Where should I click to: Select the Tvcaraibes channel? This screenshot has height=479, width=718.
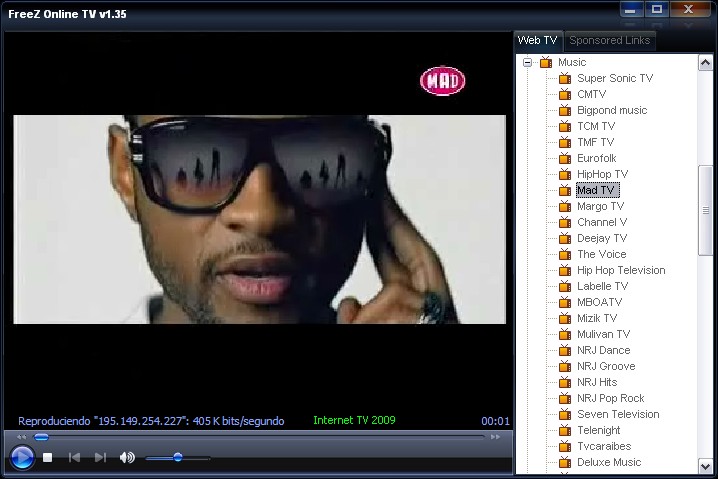tap(604, 446)
